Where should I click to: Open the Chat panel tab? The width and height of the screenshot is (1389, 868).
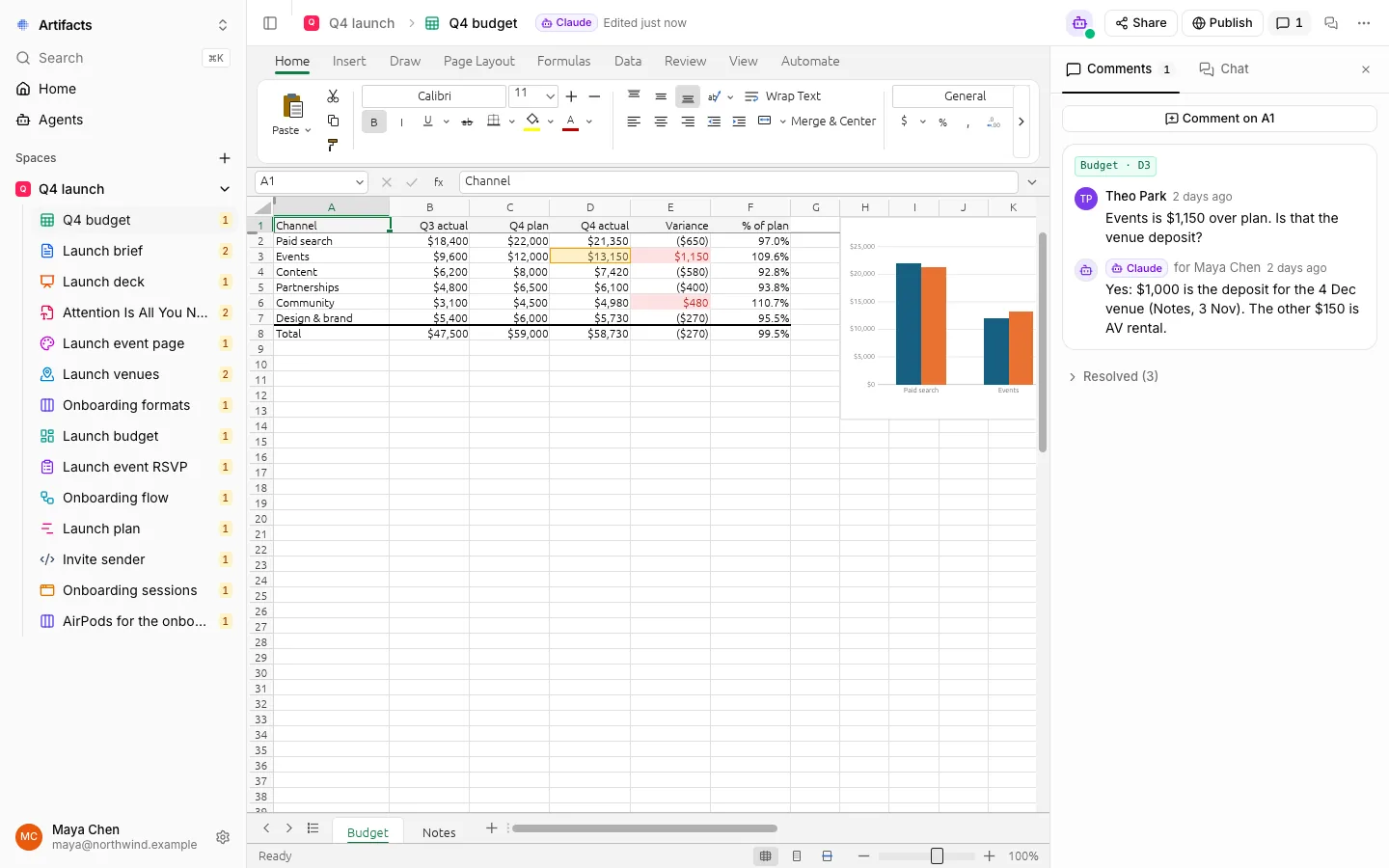[1224, 68]
